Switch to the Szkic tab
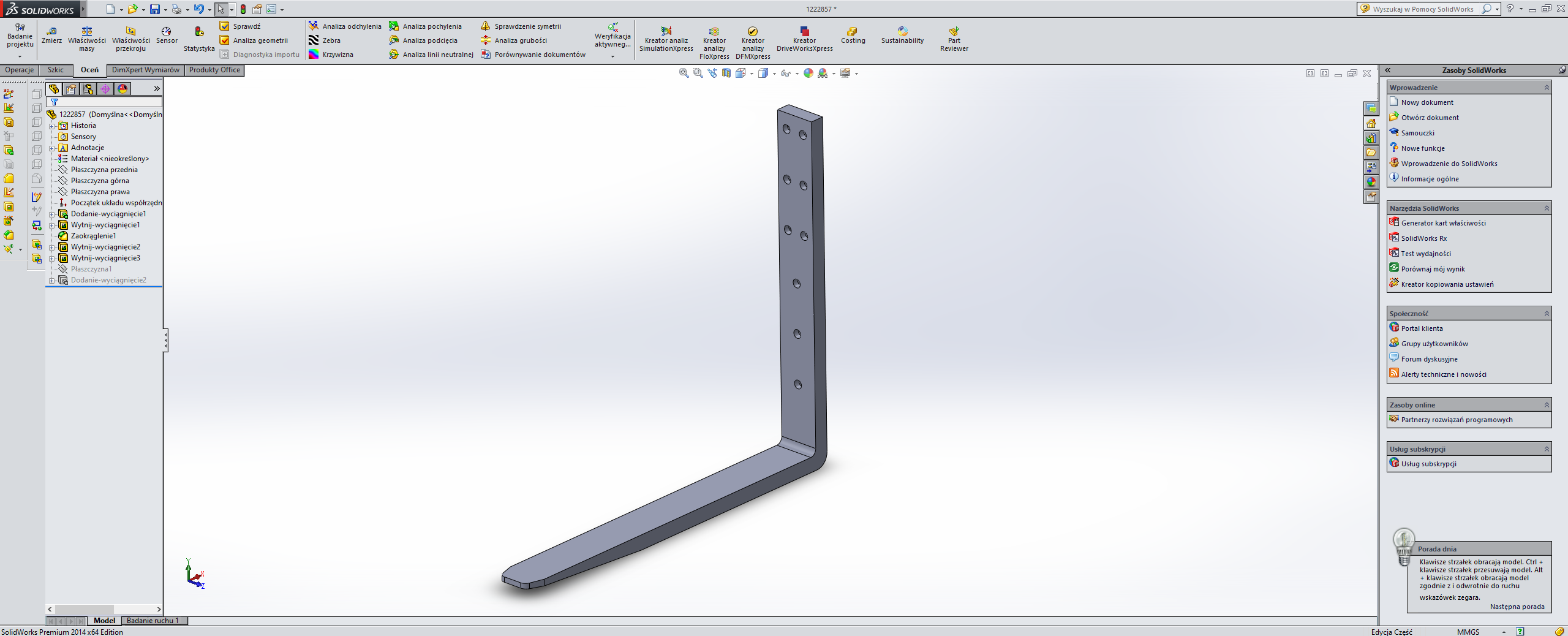 tap(55, 70)
